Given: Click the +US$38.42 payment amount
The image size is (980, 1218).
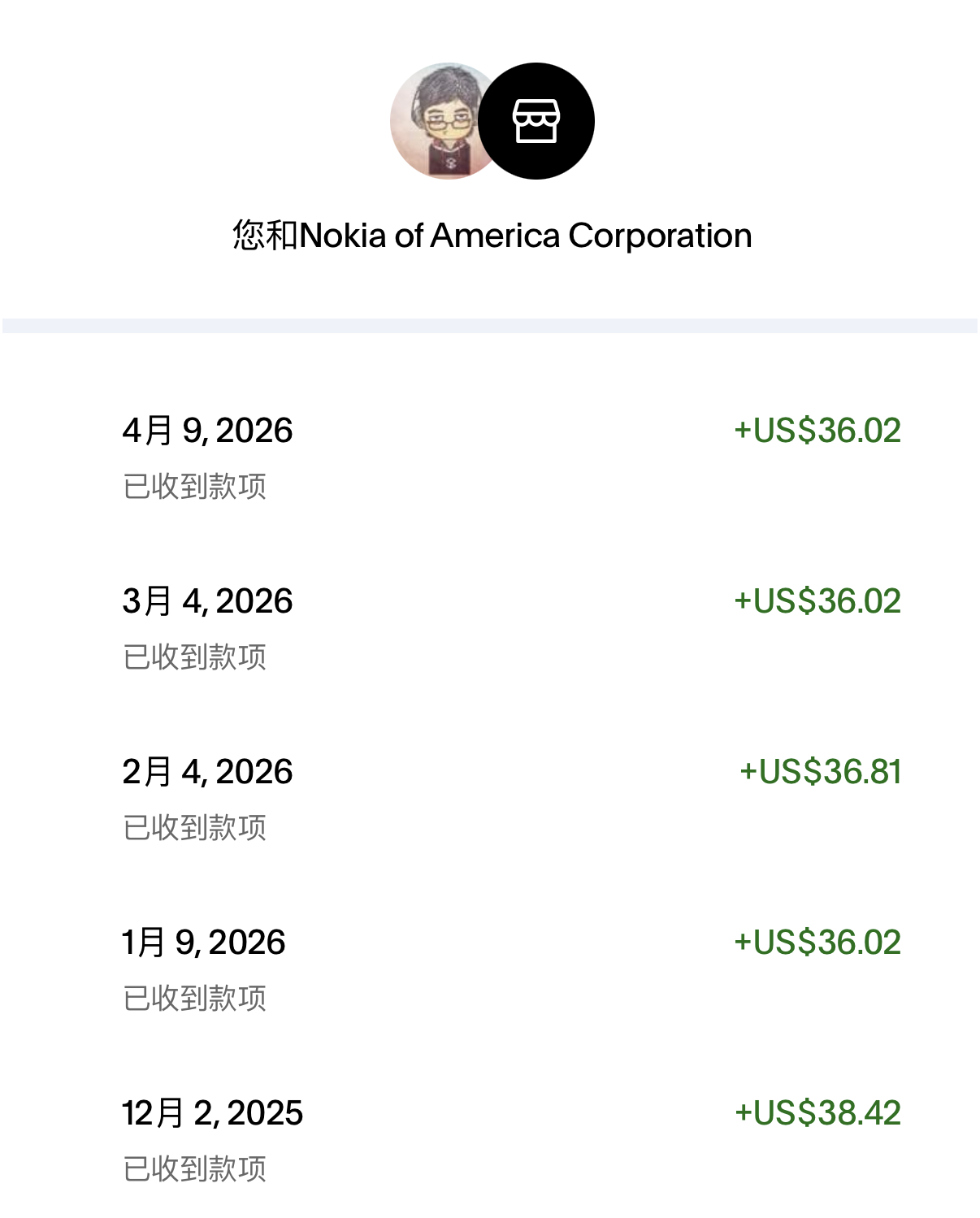Looking at the screenshot, I should [x=817, y=1113].
